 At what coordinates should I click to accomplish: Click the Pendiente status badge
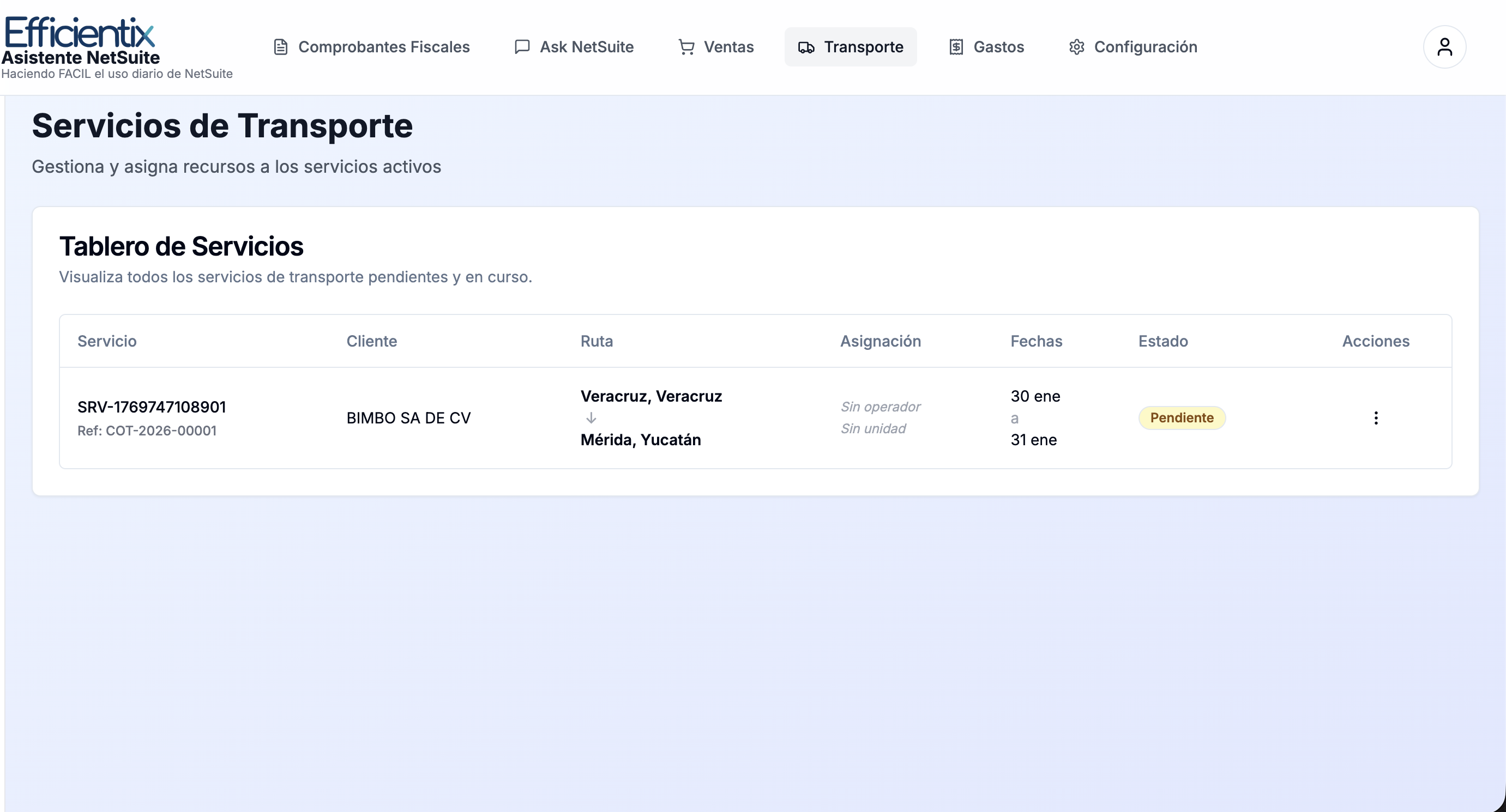[1182, 417]
